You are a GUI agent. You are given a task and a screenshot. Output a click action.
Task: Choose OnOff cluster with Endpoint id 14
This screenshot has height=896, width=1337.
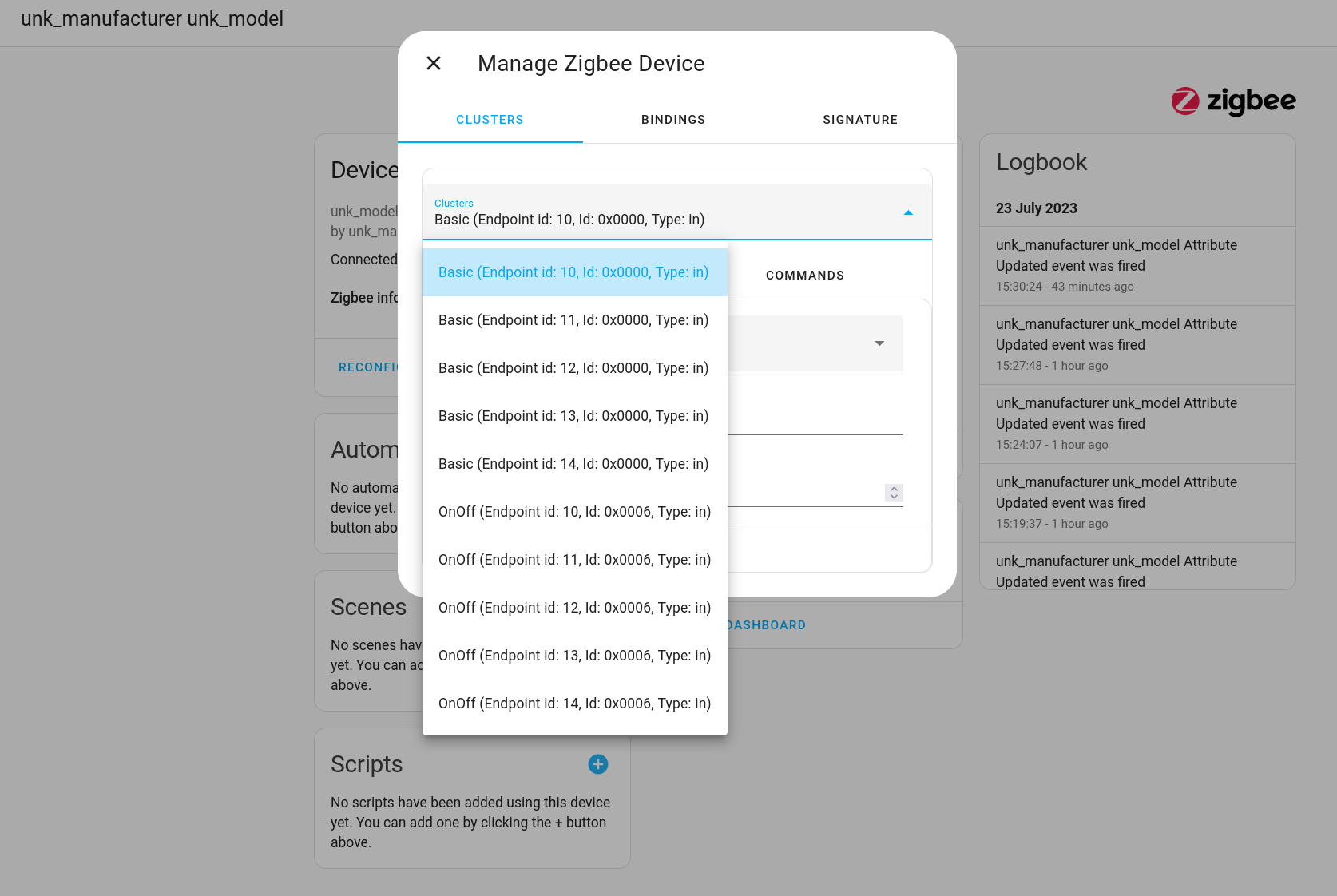574,704
